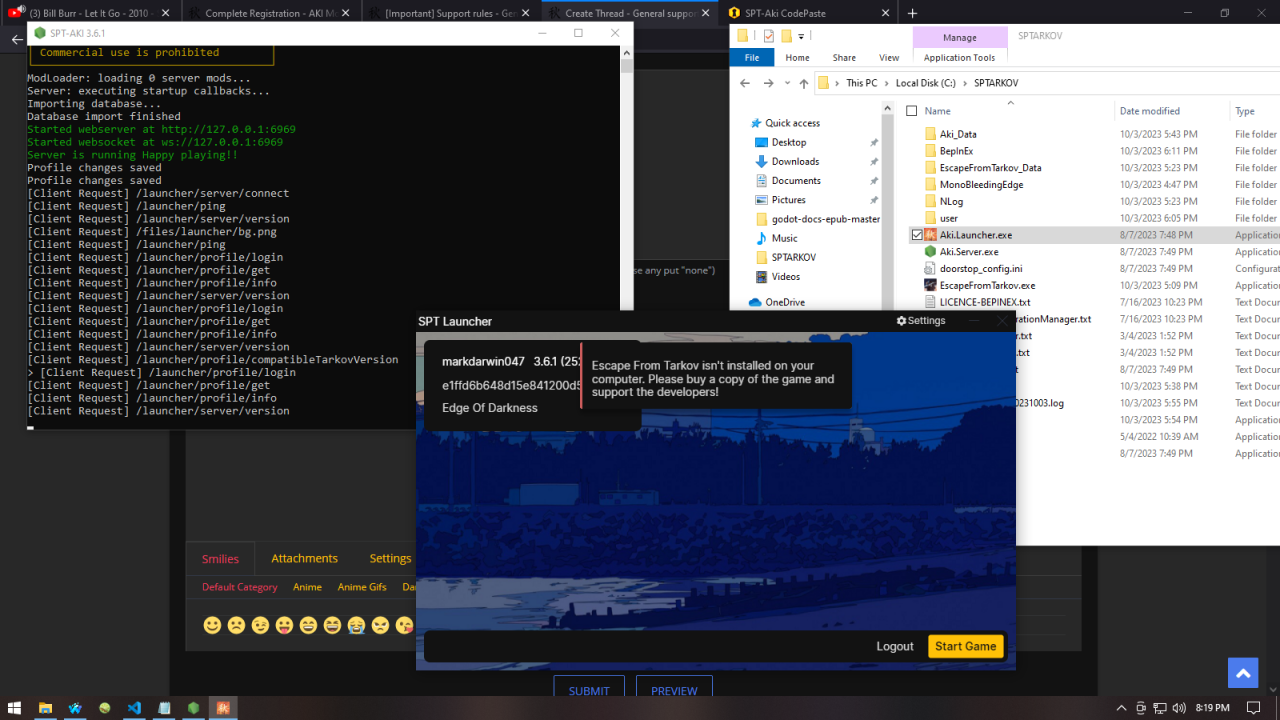Click Properties icon in Quick Access Toolbar
1280x720 pixels.
(x=768, y=36)
